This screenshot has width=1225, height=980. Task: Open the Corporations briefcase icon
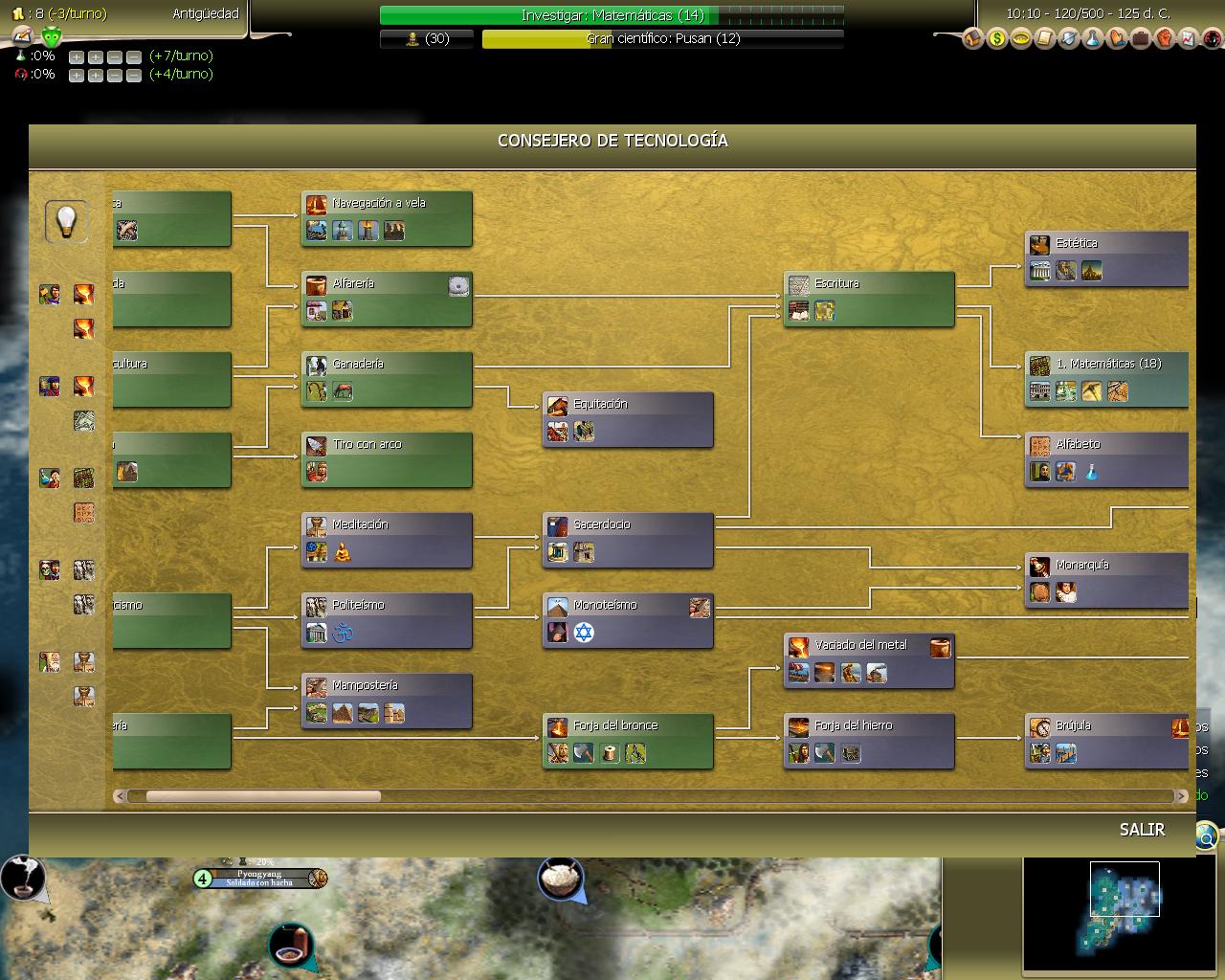click(1141, 39)
